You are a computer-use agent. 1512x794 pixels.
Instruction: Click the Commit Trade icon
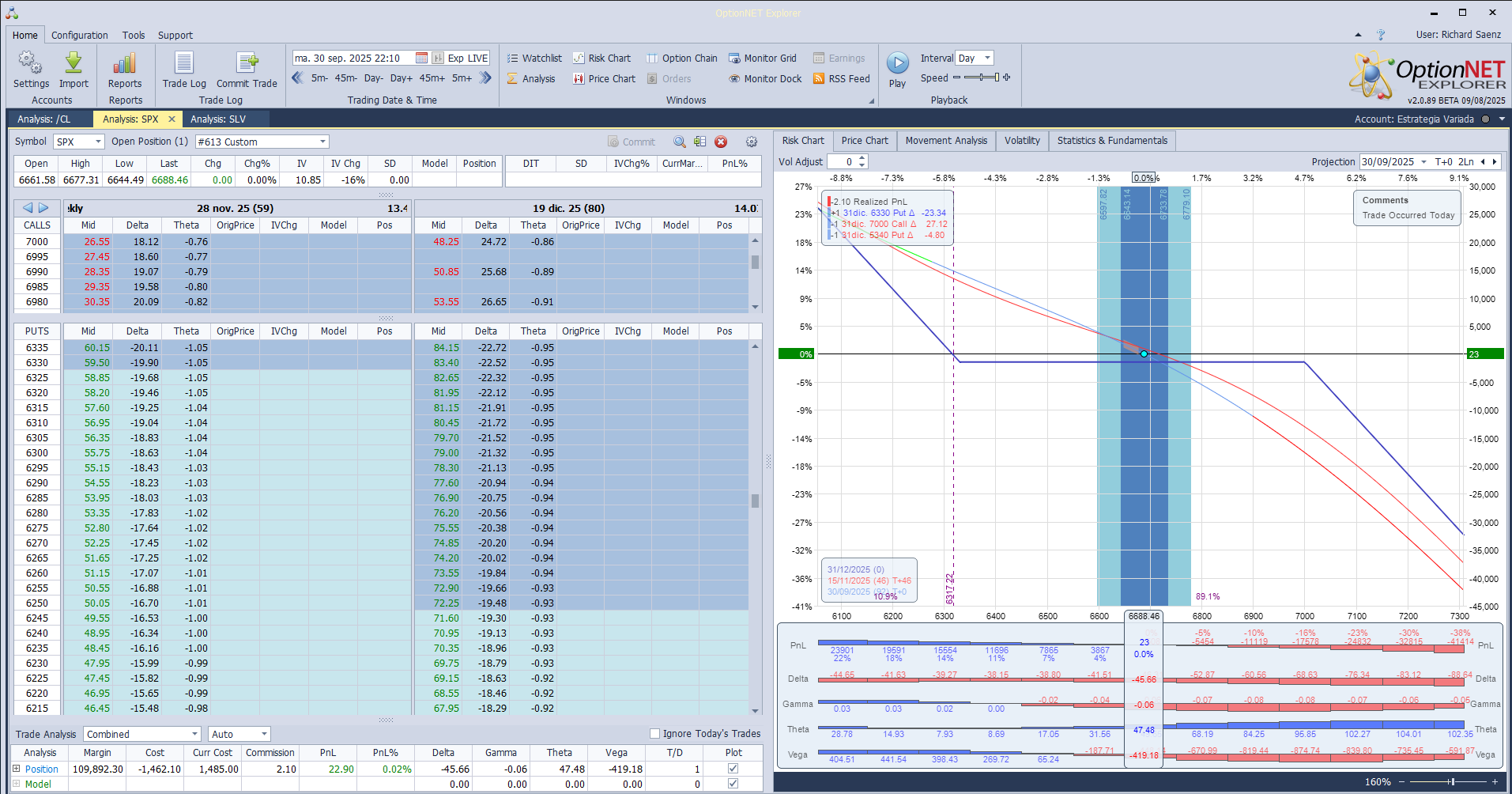click(247, 63)
